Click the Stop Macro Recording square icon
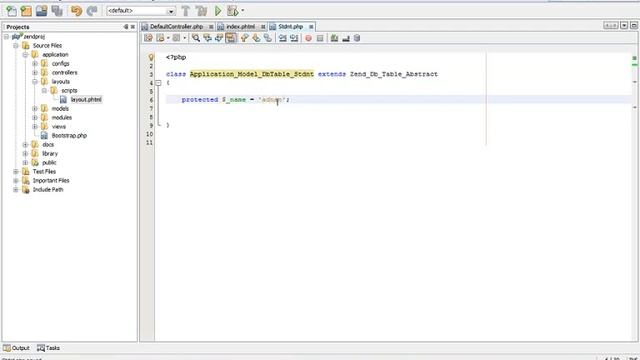This screenshot has height=360, width=640. pos(320,38)
